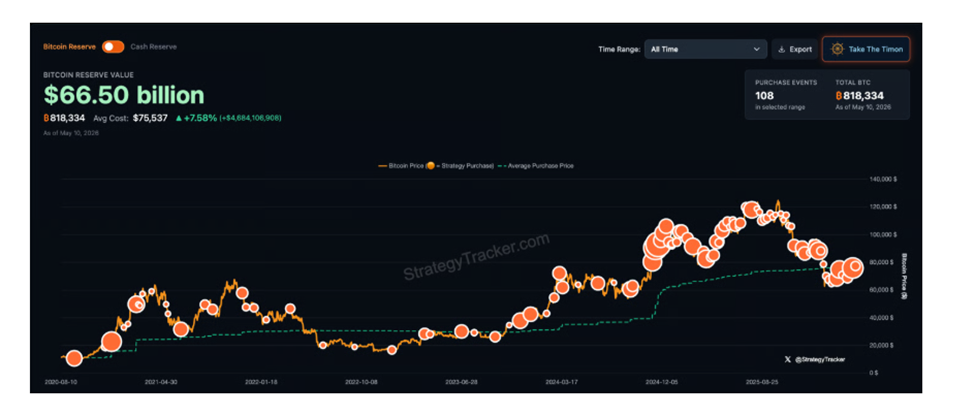Select the Cash Reserve label
975x416 pixels.
(x=153, y=47)
